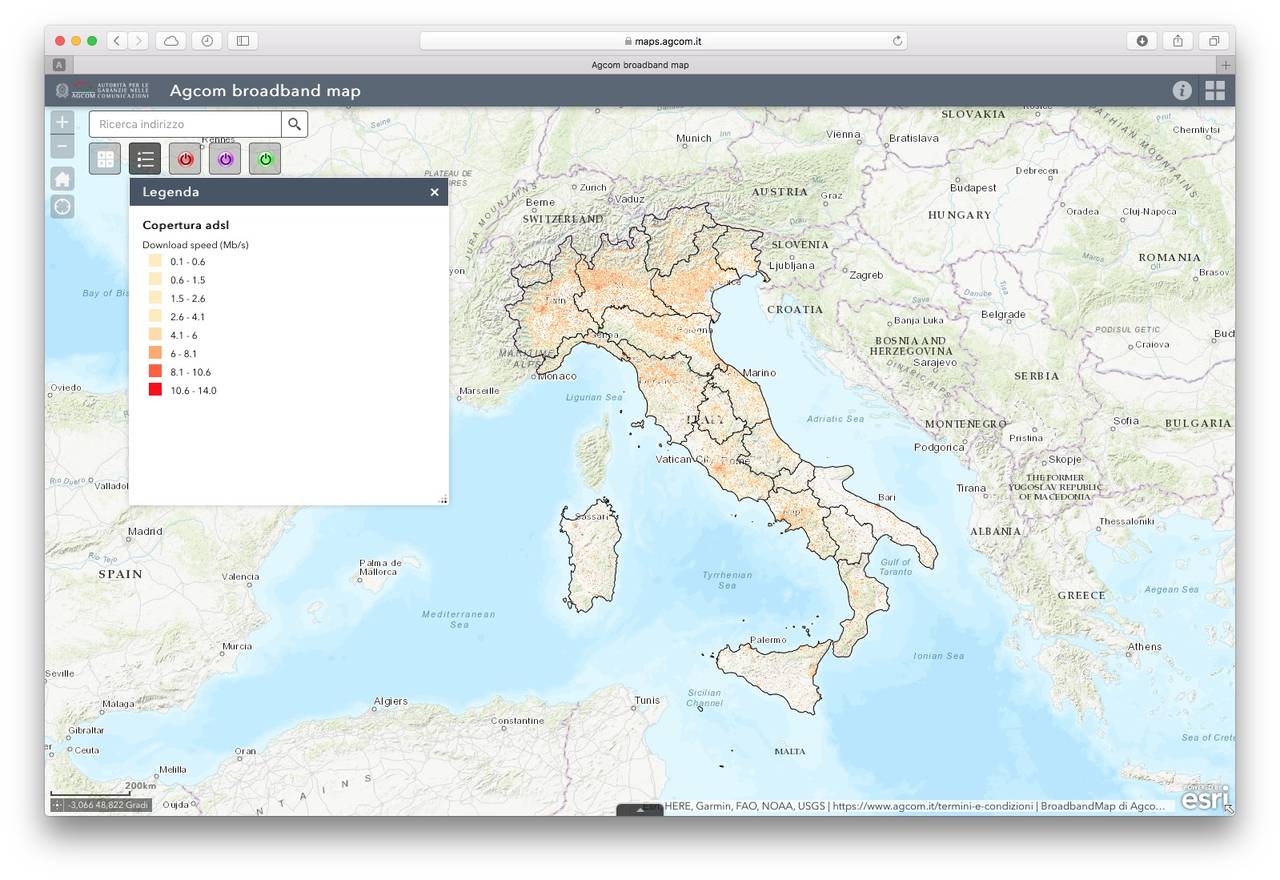Click the address search magnifier icon

point(294,124)
